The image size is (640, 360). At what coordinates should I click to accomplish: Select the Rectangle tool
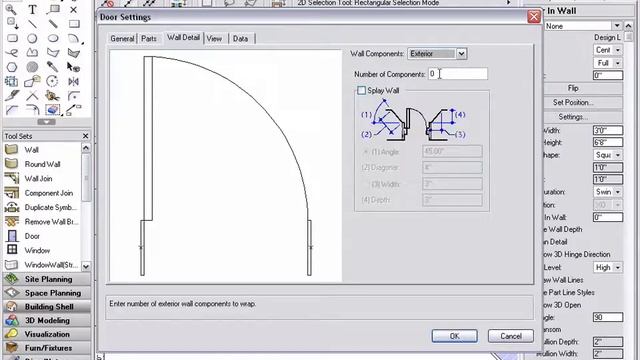[x=74, y=24]
